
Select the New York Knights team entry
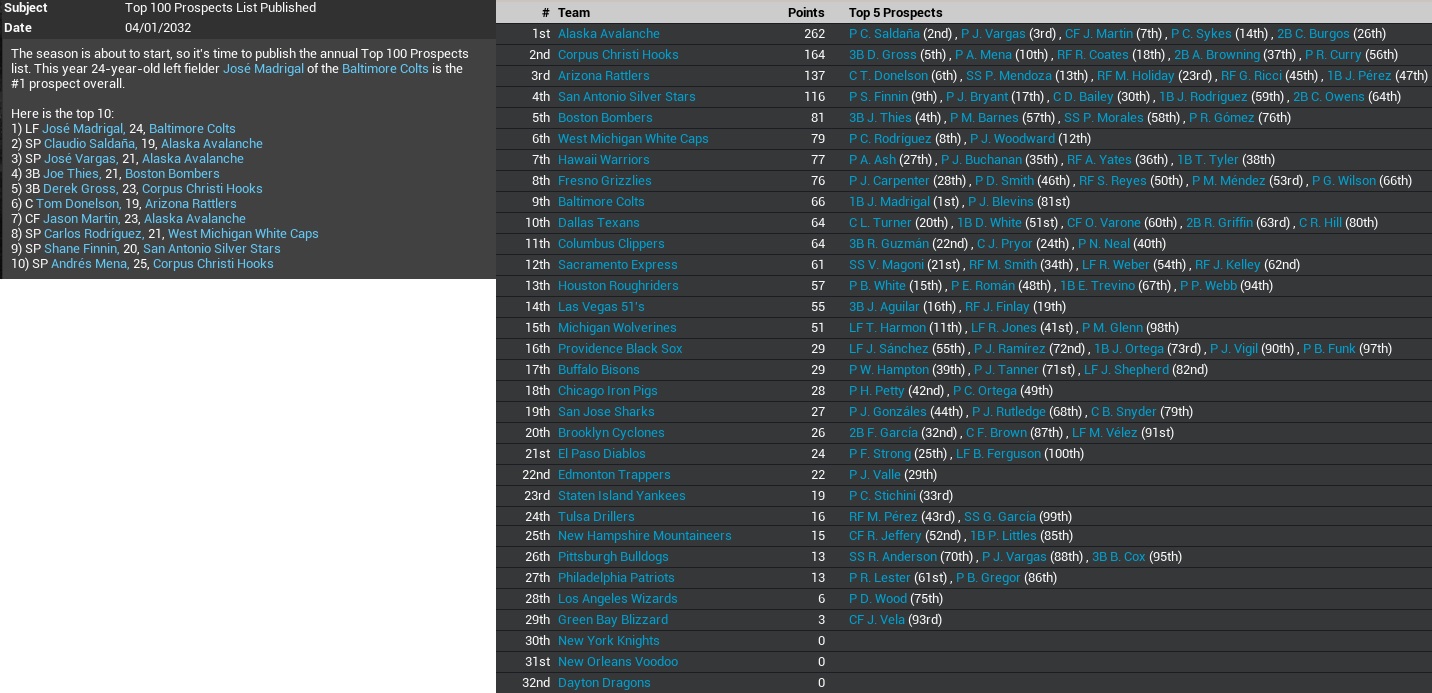pyautogui.click(x=608, y=640)
